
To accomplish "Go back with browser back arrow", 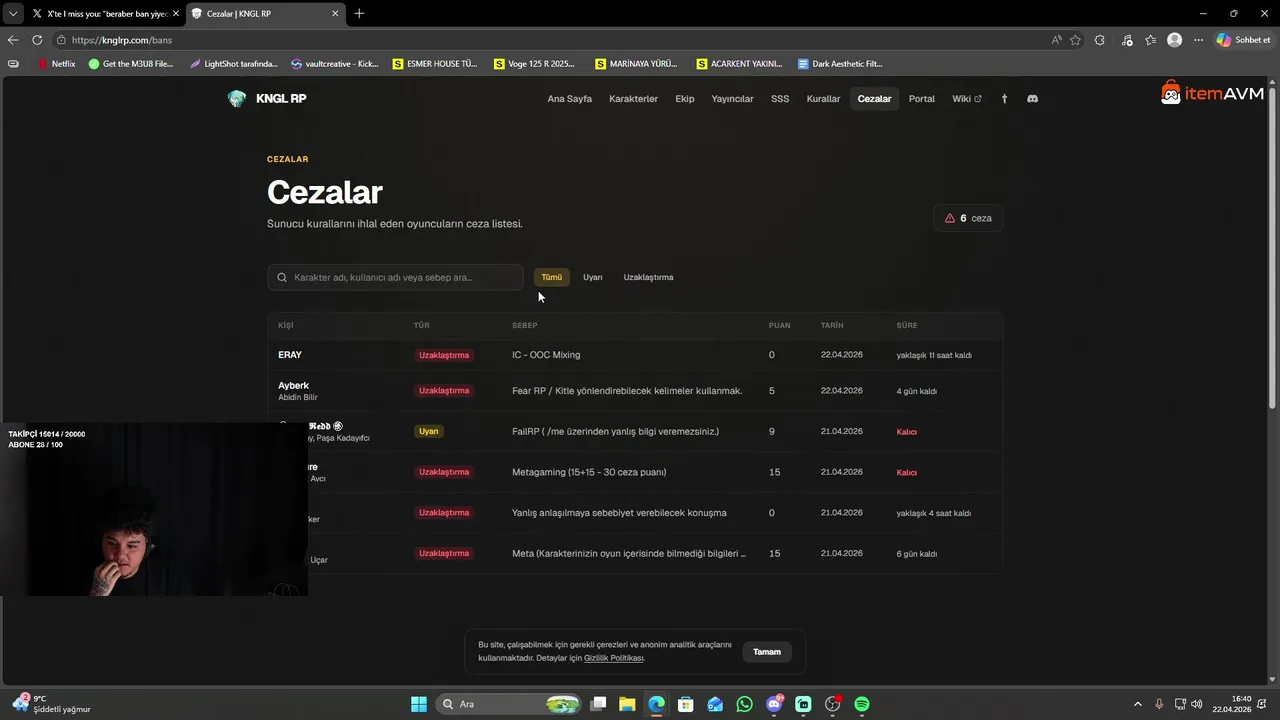I will pyautogui.click(x=13, y=40).
